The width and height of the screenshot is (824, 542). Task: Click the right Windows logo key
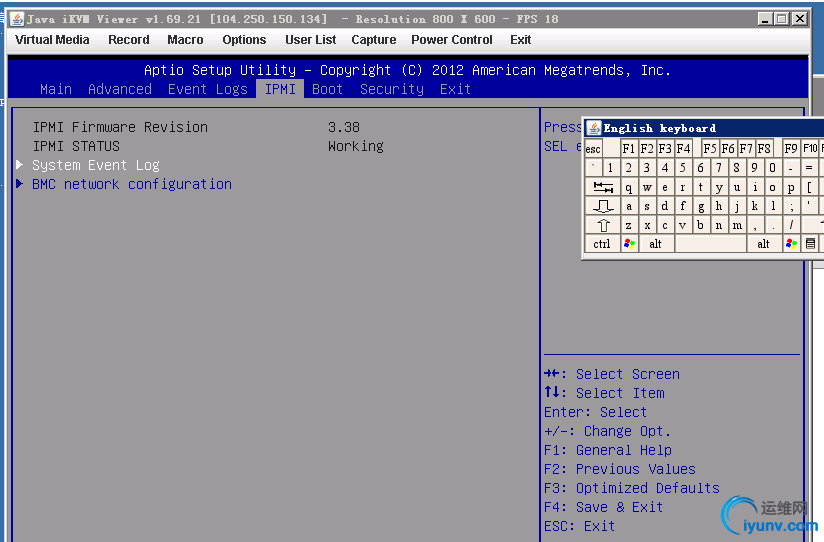[x=791, y=243]
